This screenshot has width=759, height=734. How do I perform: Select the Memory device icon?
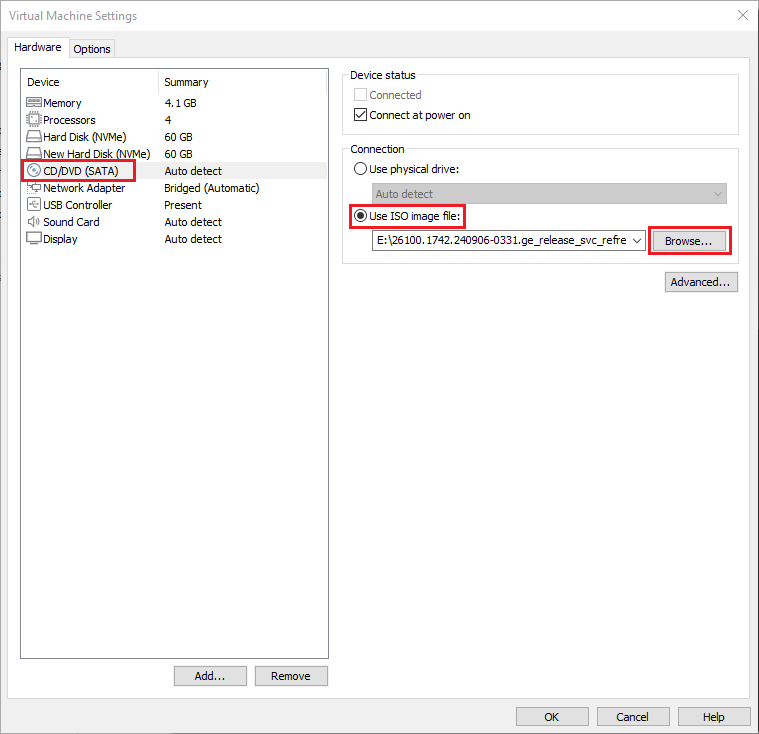33,103
